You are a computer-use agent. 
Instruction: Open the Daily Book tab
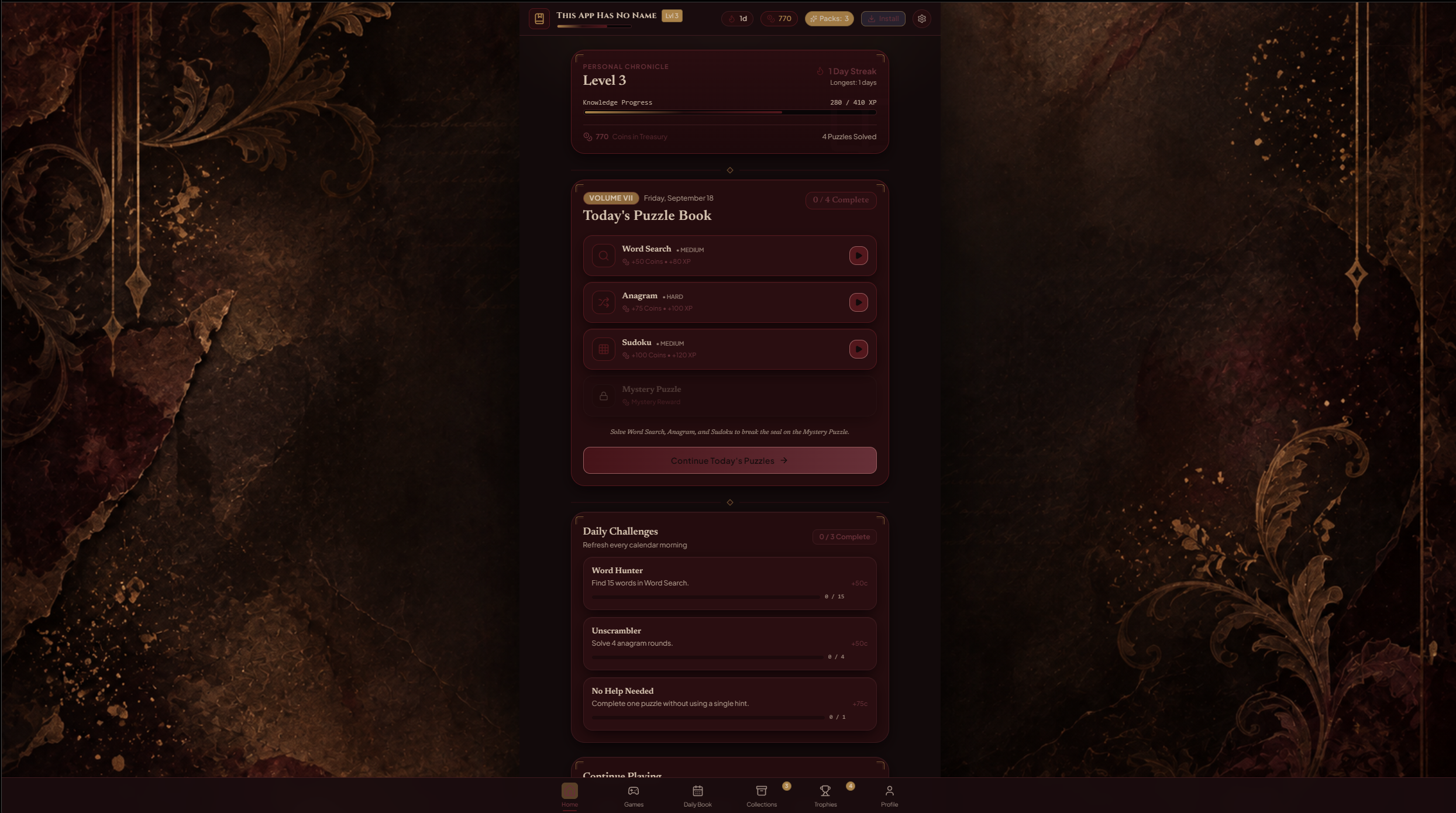coord(697,795)
